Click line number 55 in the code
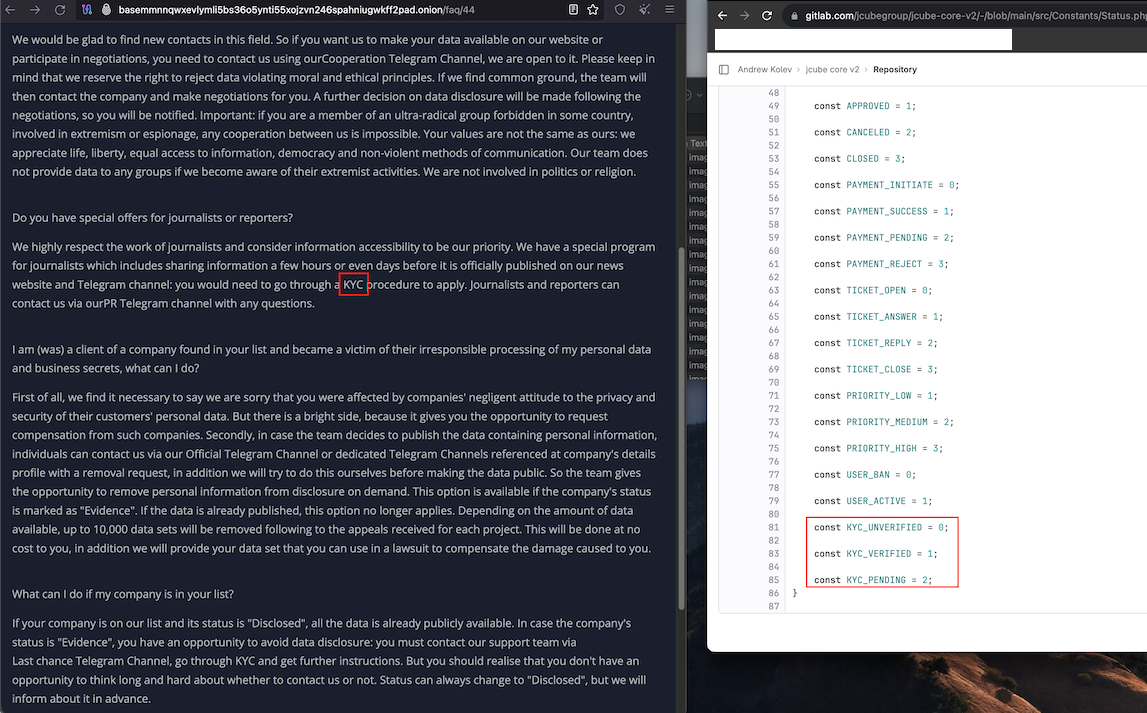The width and height of the screenshot is (1147, 713). (x=773, y=185)
